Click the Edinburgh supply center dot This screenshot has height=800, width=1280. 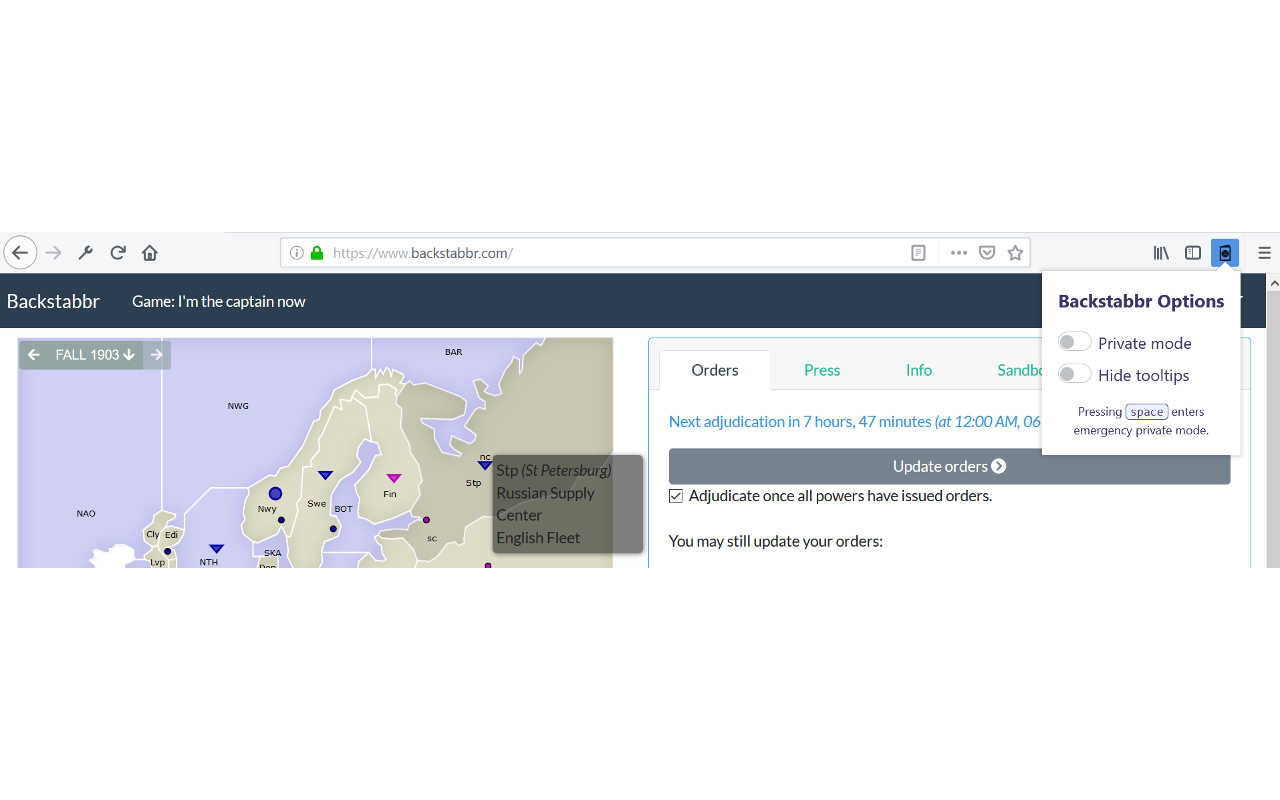(167, 551)
